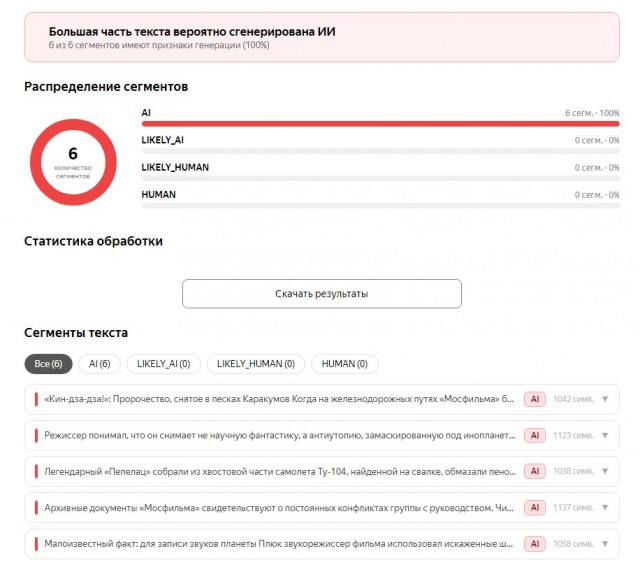This screenshot has height=565, width=640.
Task: Click the LIKELY_AI label in distribution list
Action: pyautogui.click(x=162, y=140)
